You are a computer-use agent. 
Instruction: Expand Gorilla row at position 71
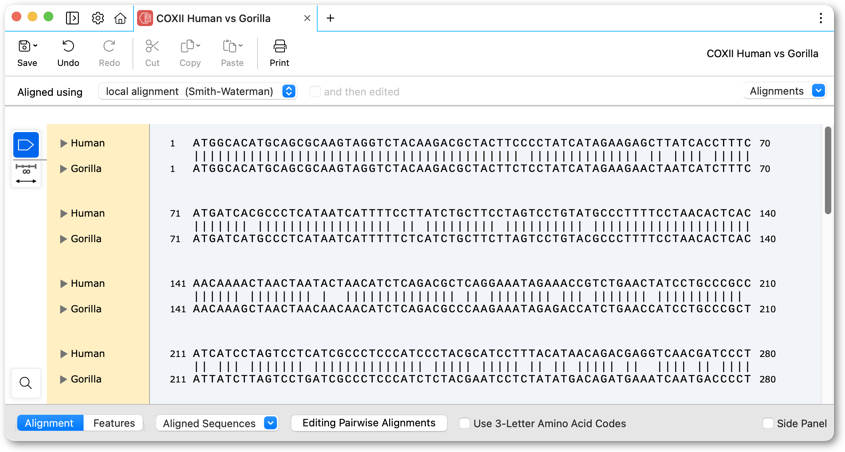click(x=64, y=239)
